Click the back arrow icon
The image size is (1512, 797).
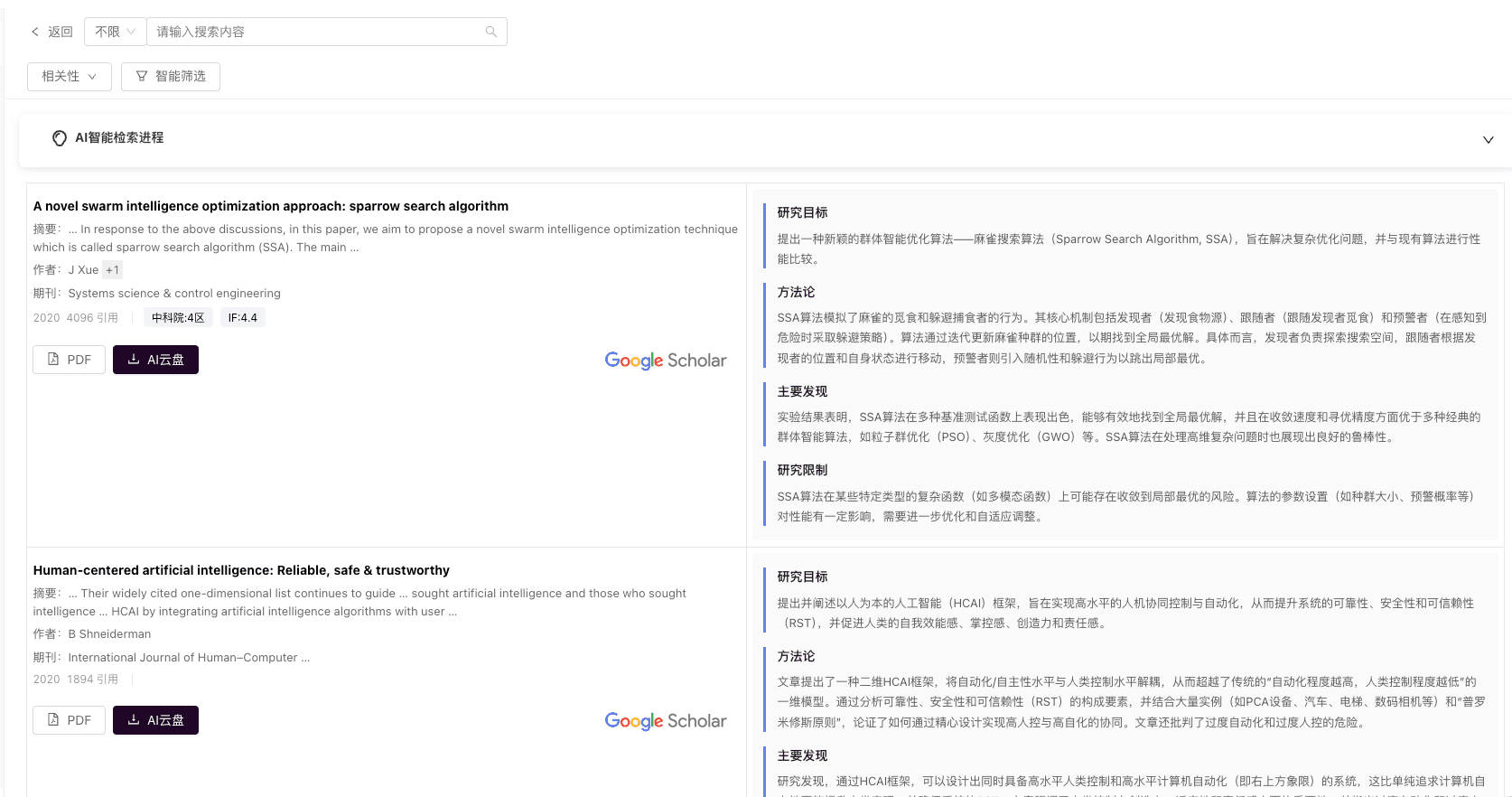(x=35, y=32)
